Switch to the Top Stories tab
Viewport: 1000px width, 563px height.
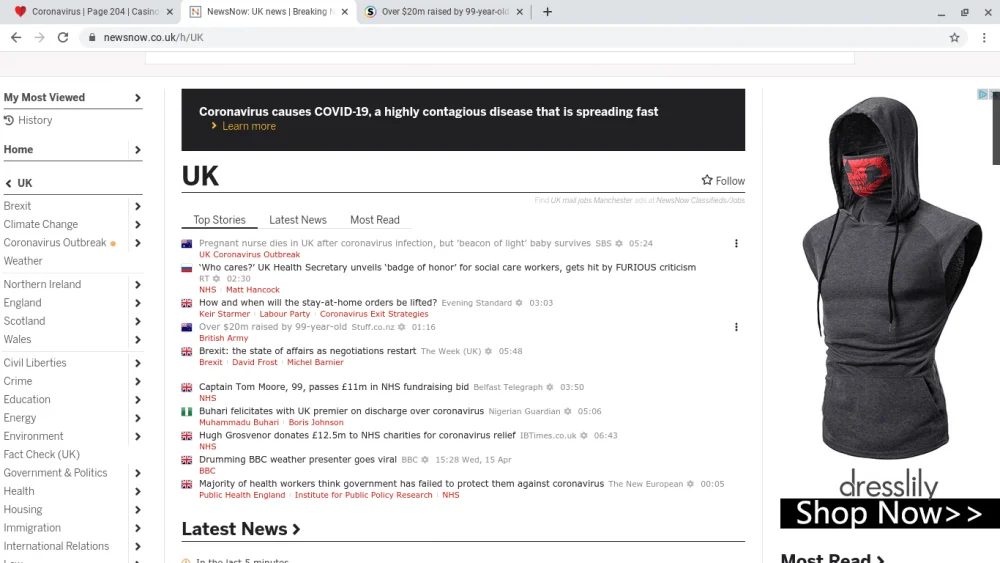(219, 220)
